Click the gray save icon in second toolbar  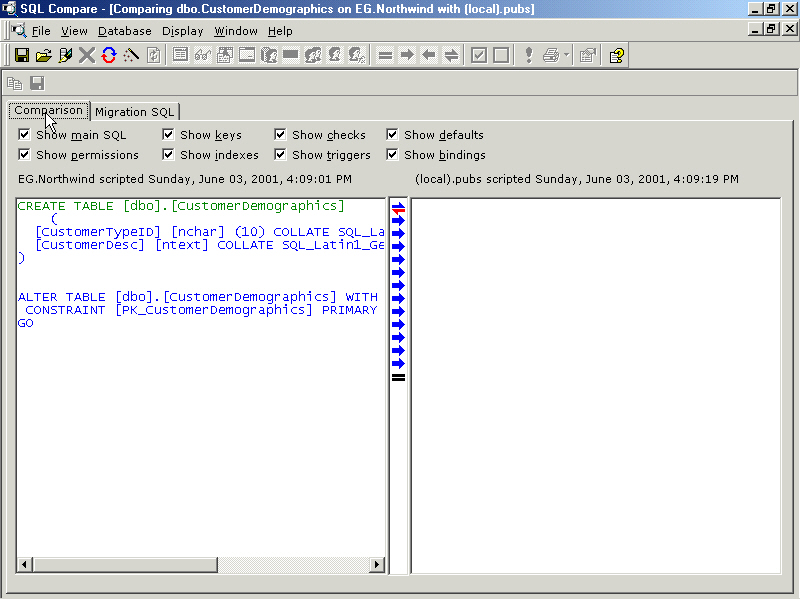[37, 83]
